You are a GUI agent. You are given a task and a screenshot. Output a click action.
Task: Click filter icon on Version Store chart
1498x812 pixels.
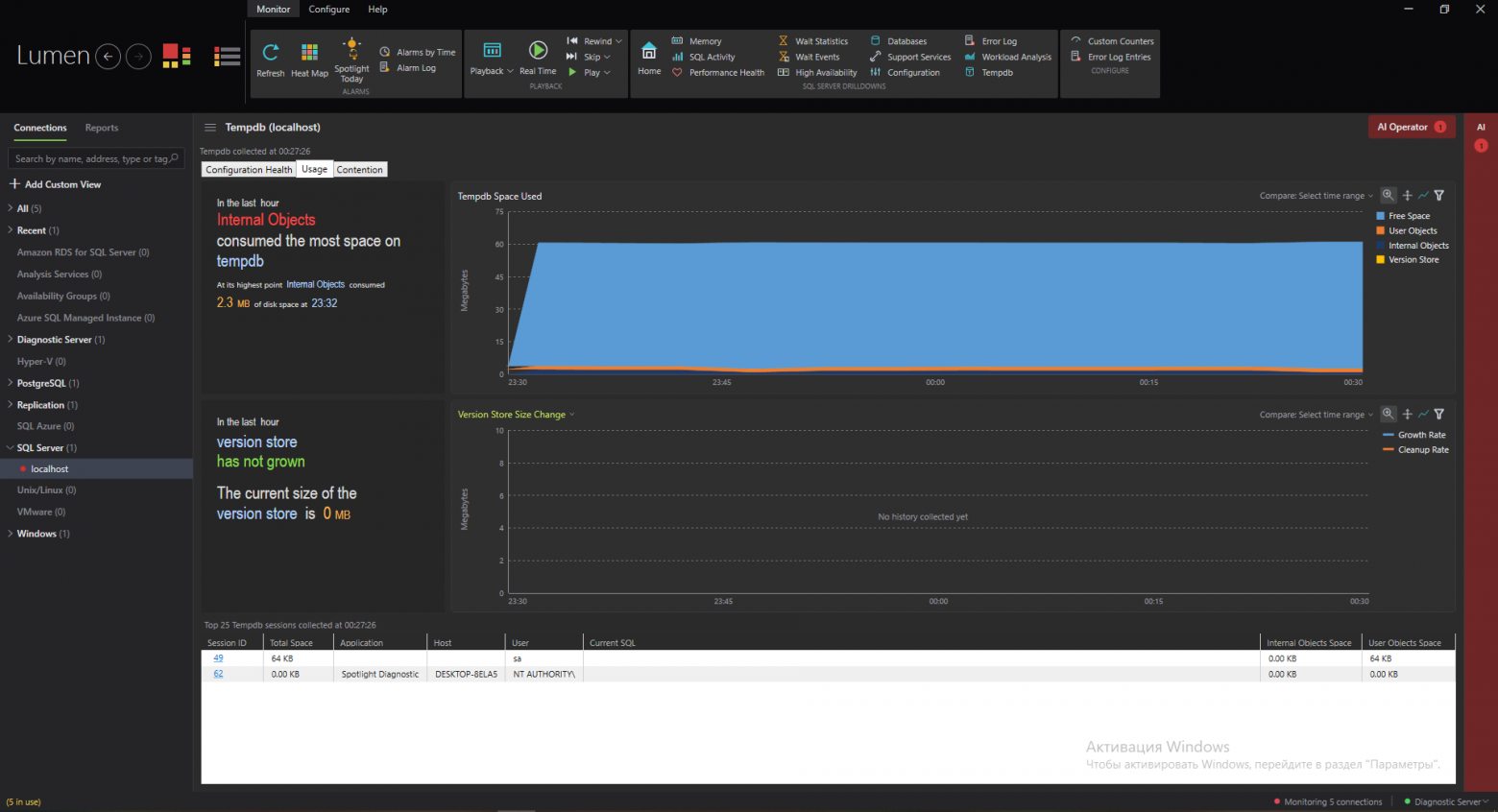pos(1439,414)
